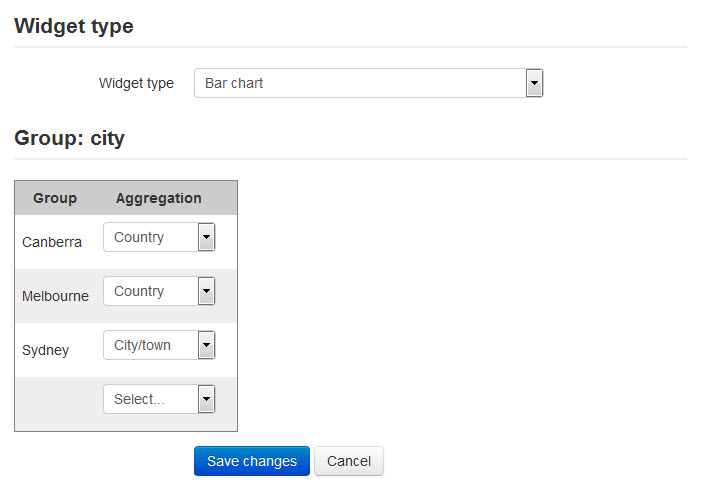The width and height of the screenshot is (701, 488).
Task: Select the Sydney group row label
Action: pyautogui.click(x=45, y=350)
